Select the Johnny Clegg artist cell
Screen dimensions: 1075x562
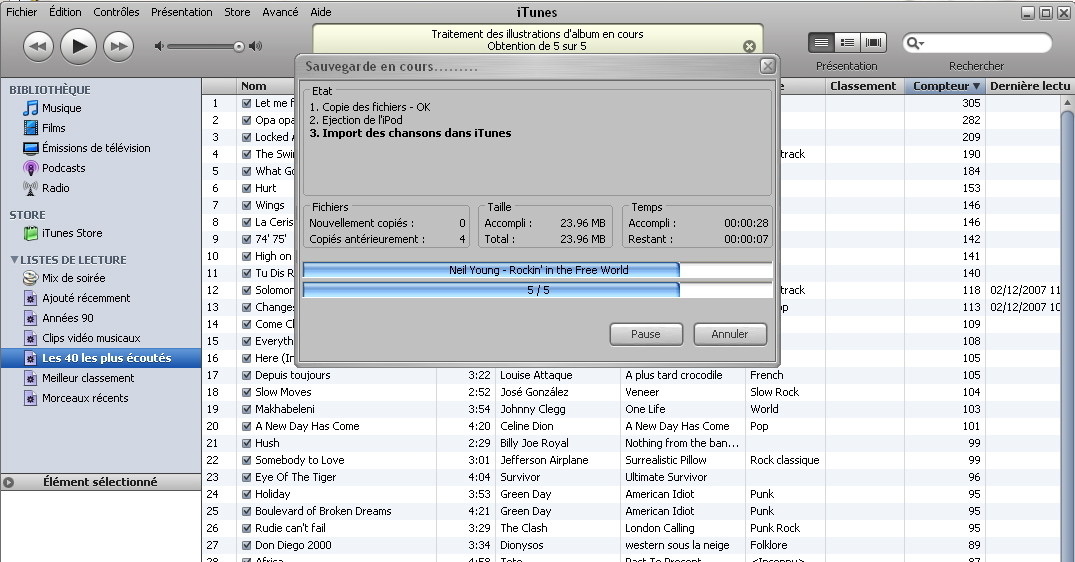533,409
